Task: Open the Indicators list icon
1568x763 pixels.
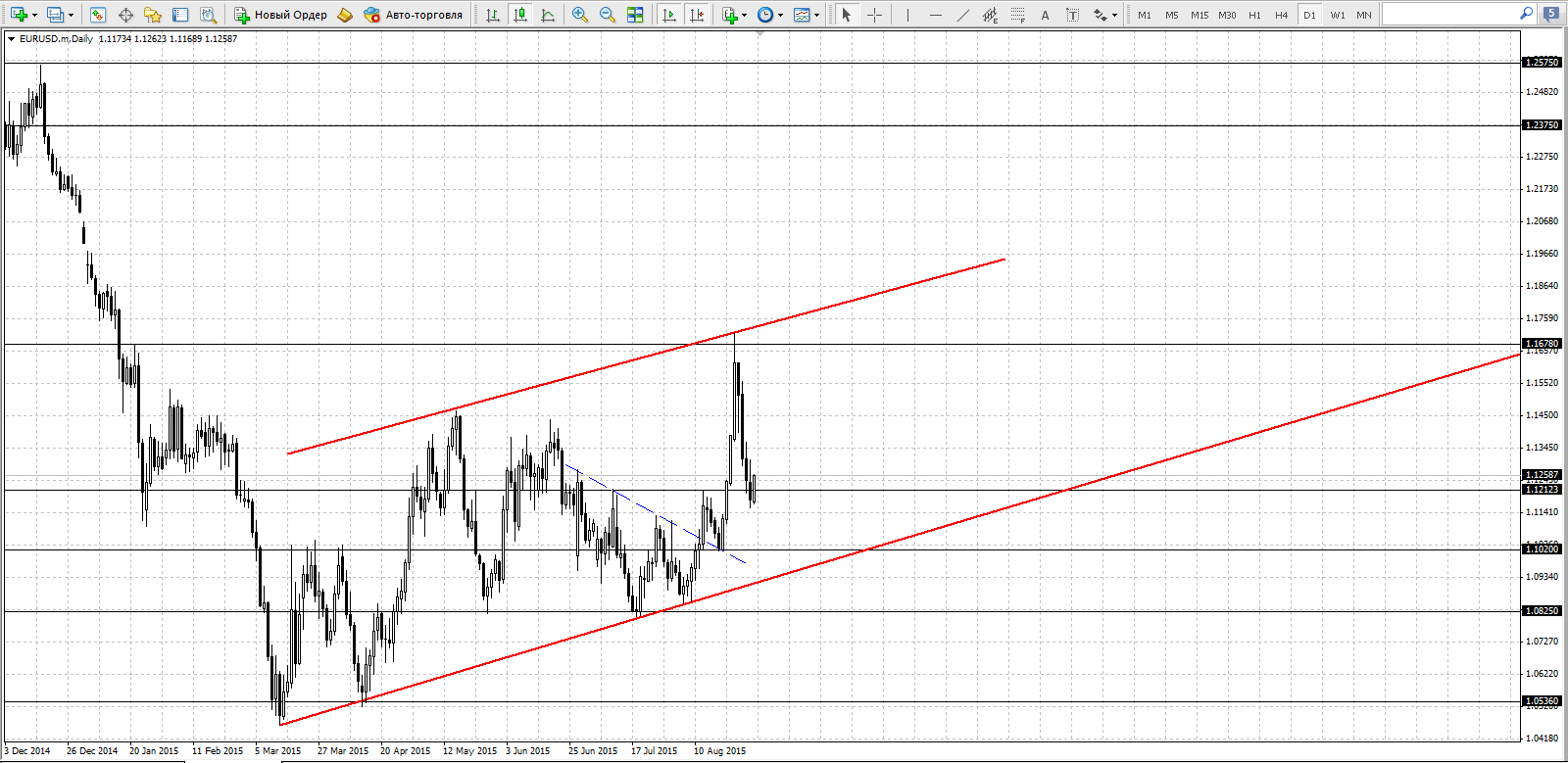Action: click(x=729, y=15)
